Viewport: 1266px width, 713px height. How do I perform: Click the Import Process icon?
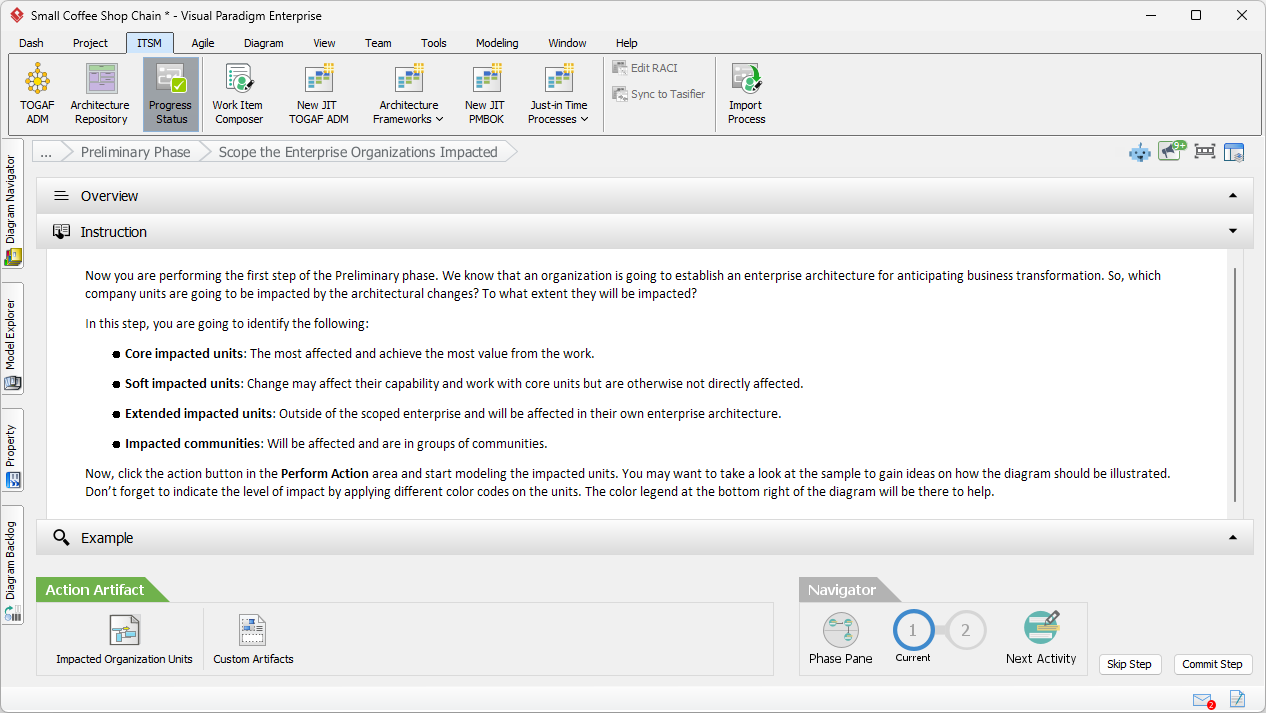click(746, 93)
